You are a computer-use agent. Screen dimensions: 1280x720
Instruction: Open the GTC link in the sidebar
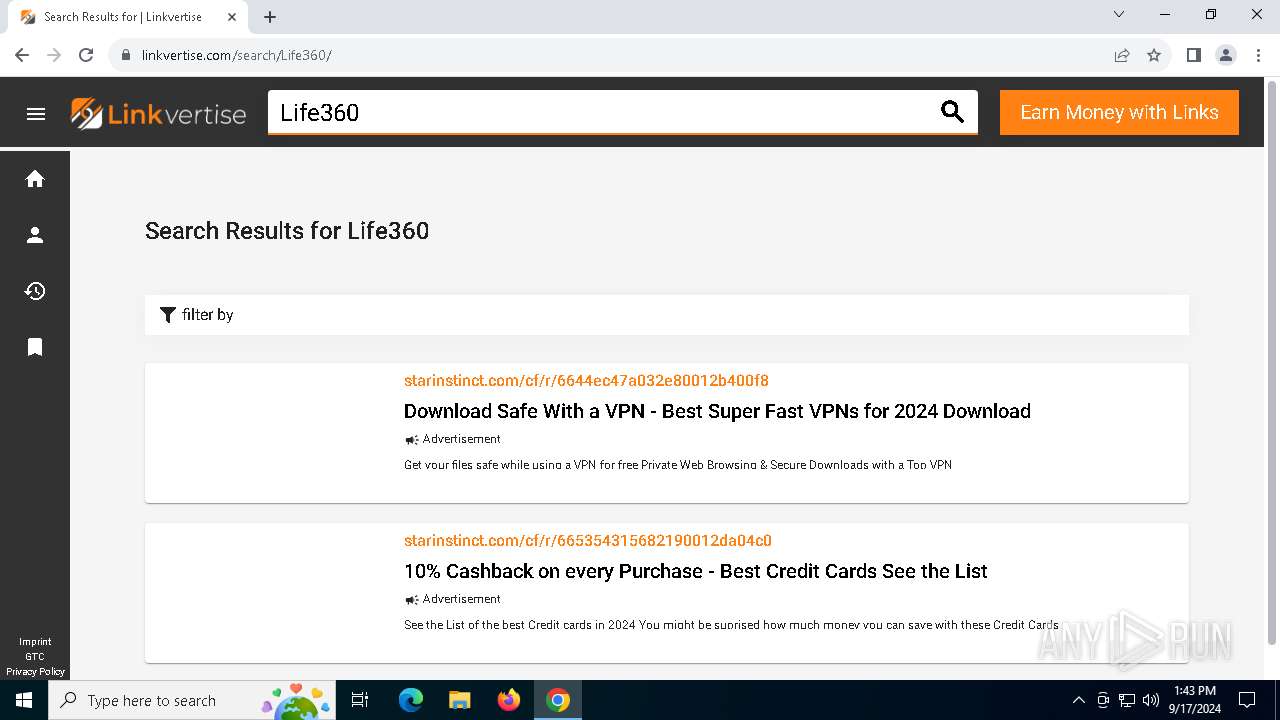pos(35,657)
